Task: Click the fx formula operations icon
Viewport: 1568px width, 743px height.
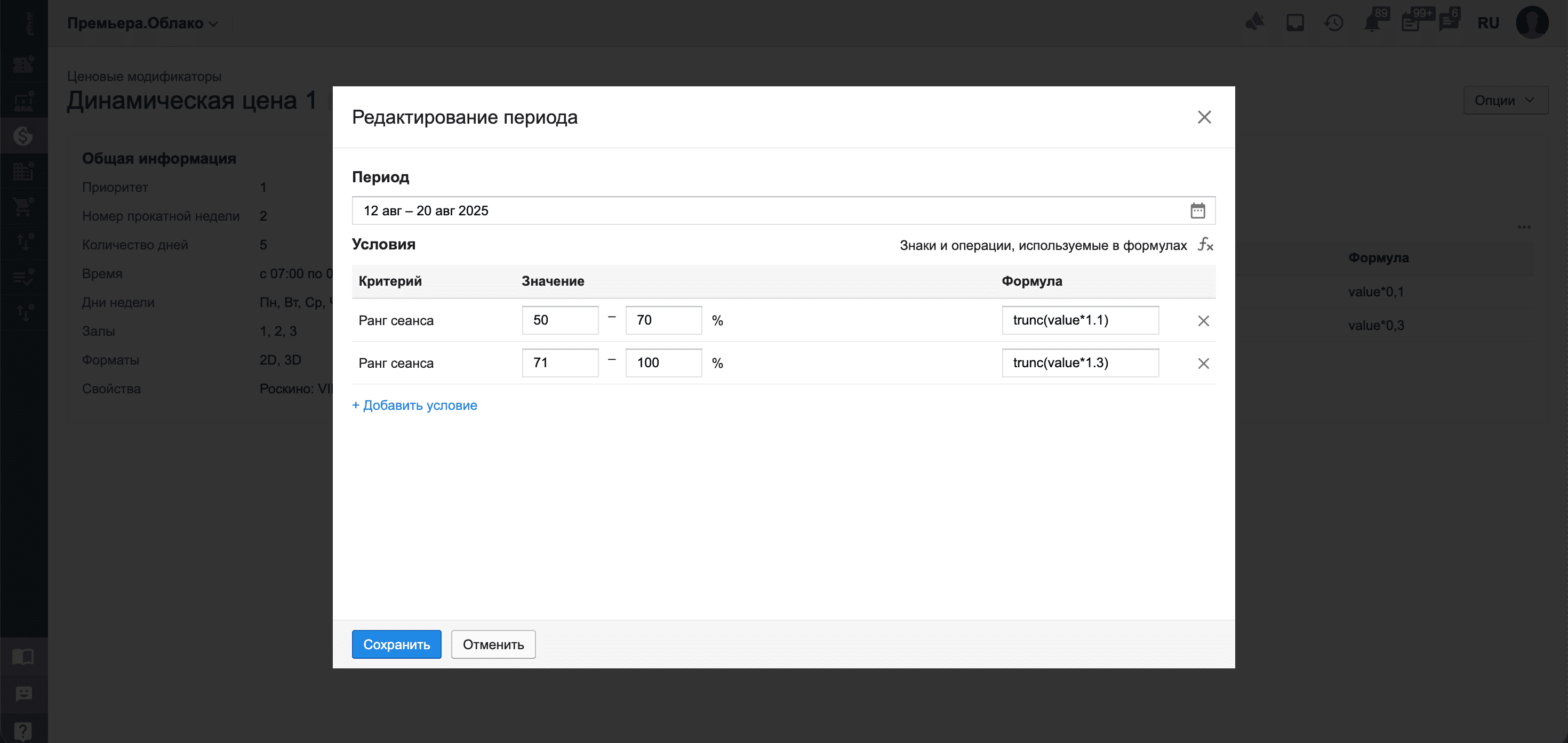Action: pyautogui.click(x=1205, y=245)
